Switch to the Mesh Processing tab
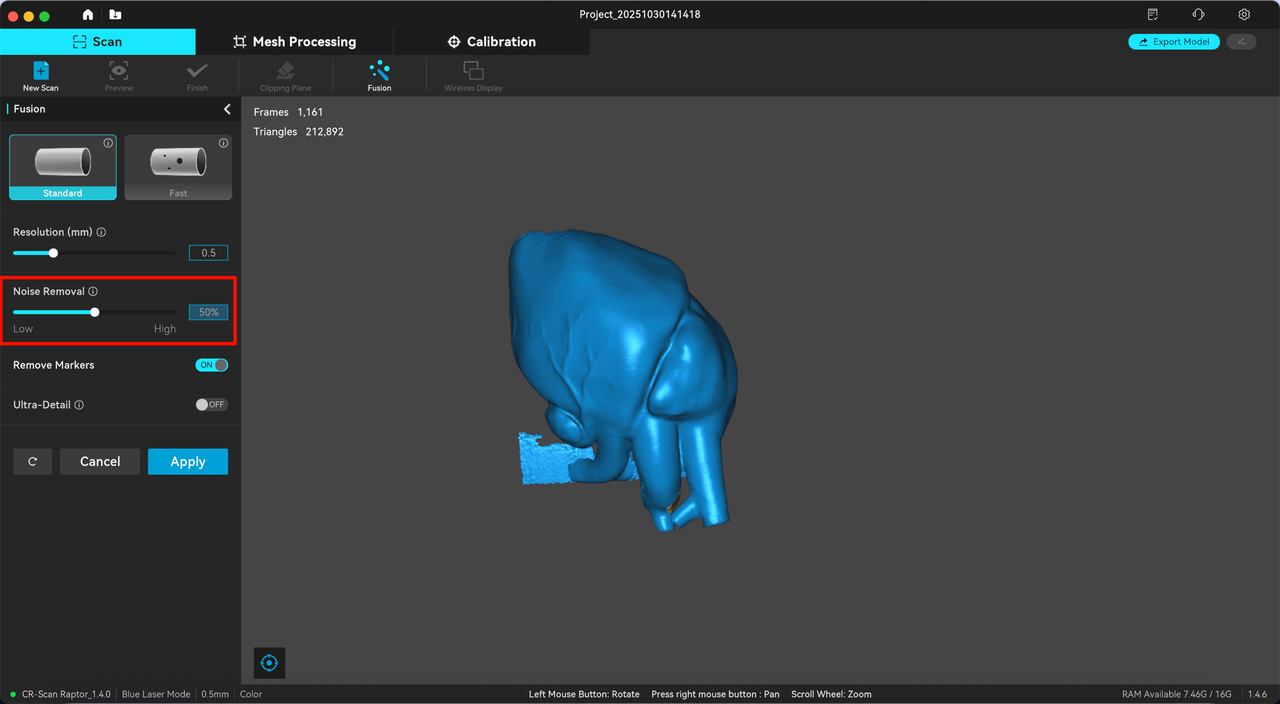 coord(294,42)
